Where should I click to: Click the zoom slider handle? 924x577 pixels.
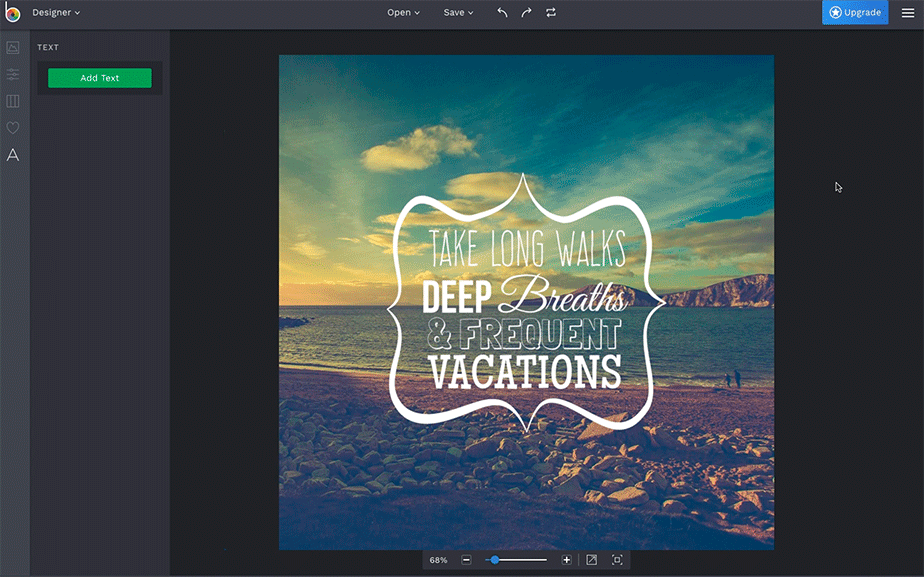click(x=495, y=560)
